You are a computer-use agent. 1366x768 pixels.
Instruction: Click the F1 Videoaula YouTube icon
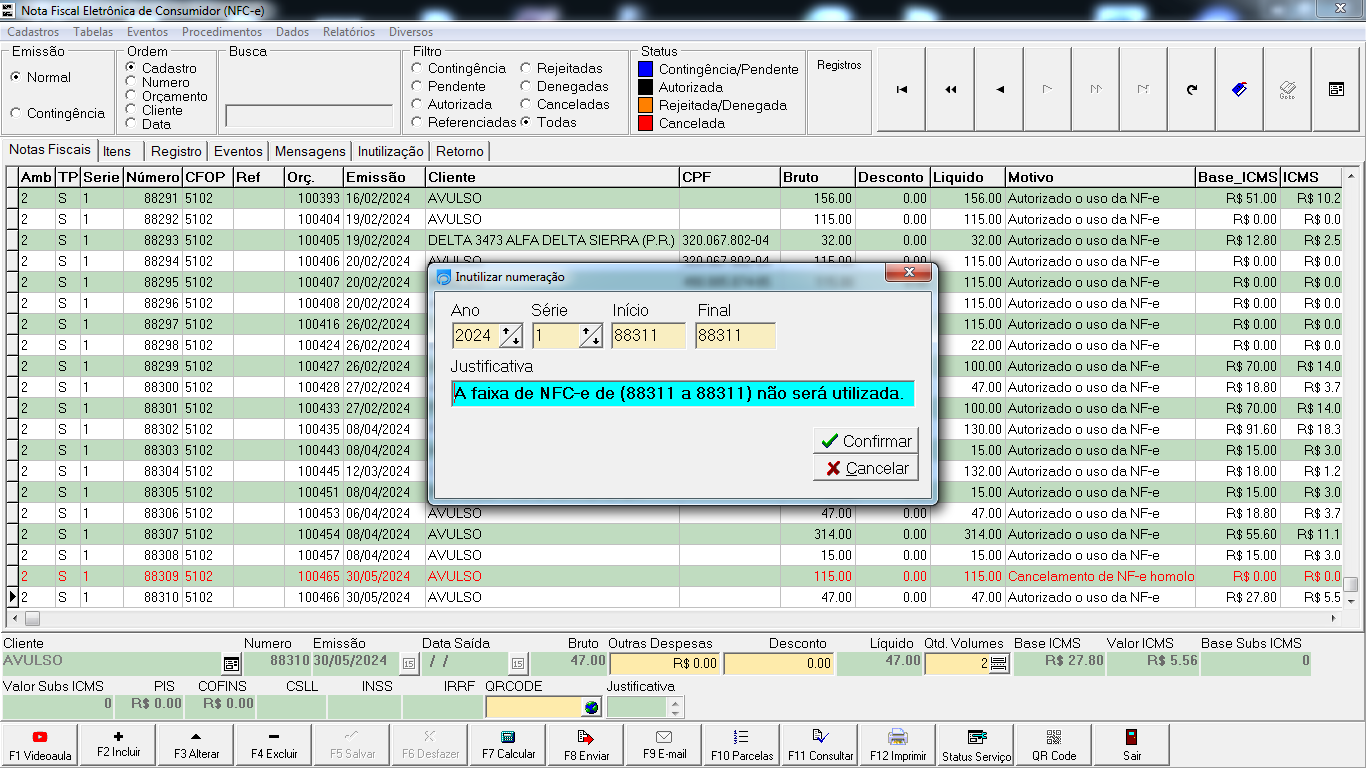pos(40,737)
